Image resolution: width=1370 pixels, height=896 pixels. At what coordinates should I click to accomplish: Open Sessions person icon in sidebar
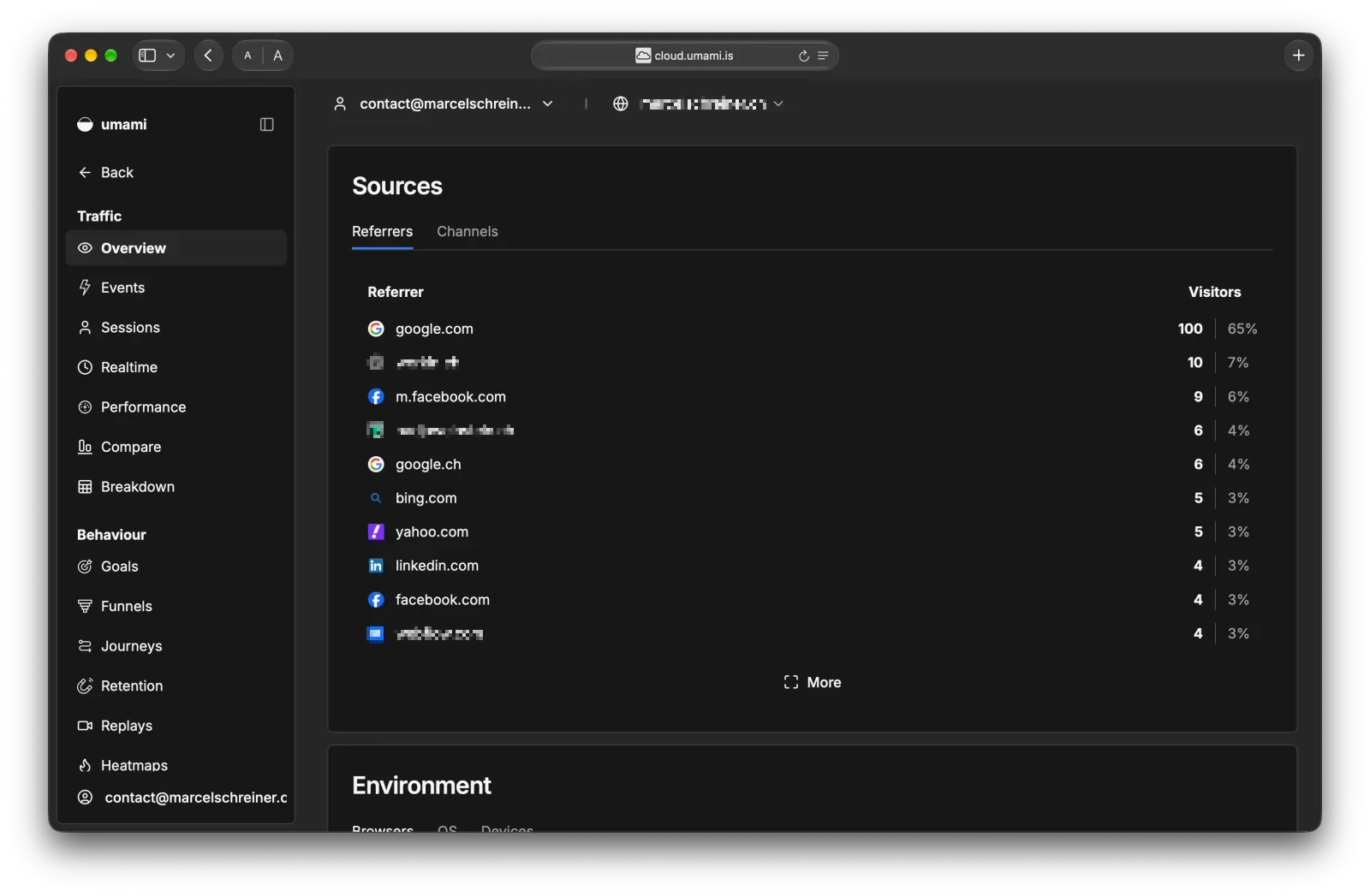click(x=85, y=328)
